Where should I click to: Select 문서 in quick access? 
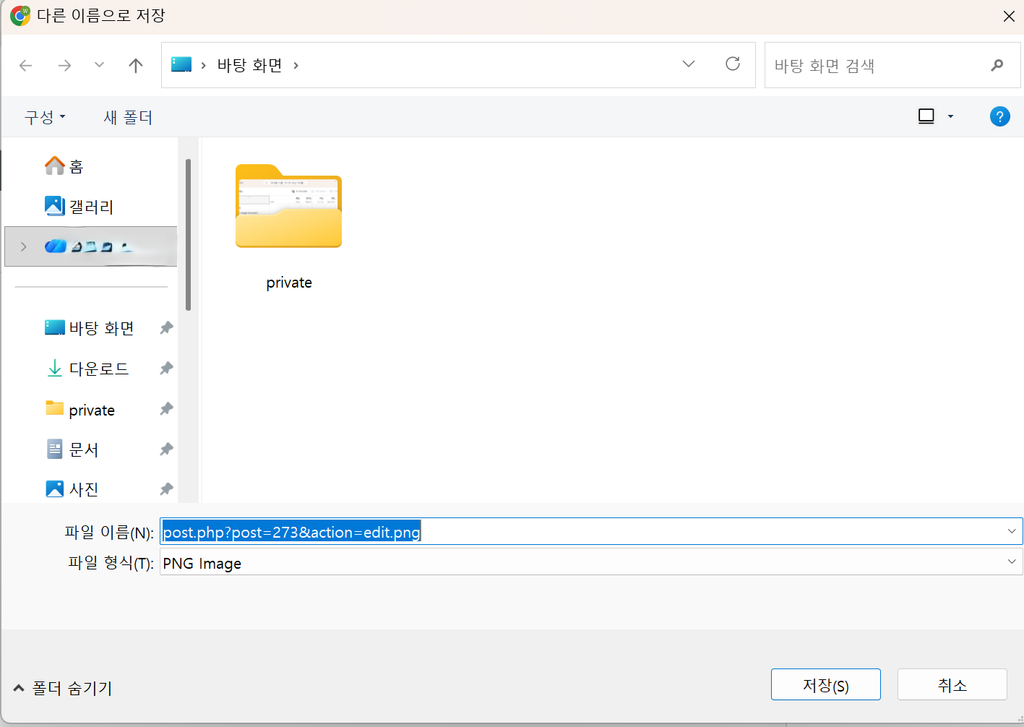click(x=72, y=449)
